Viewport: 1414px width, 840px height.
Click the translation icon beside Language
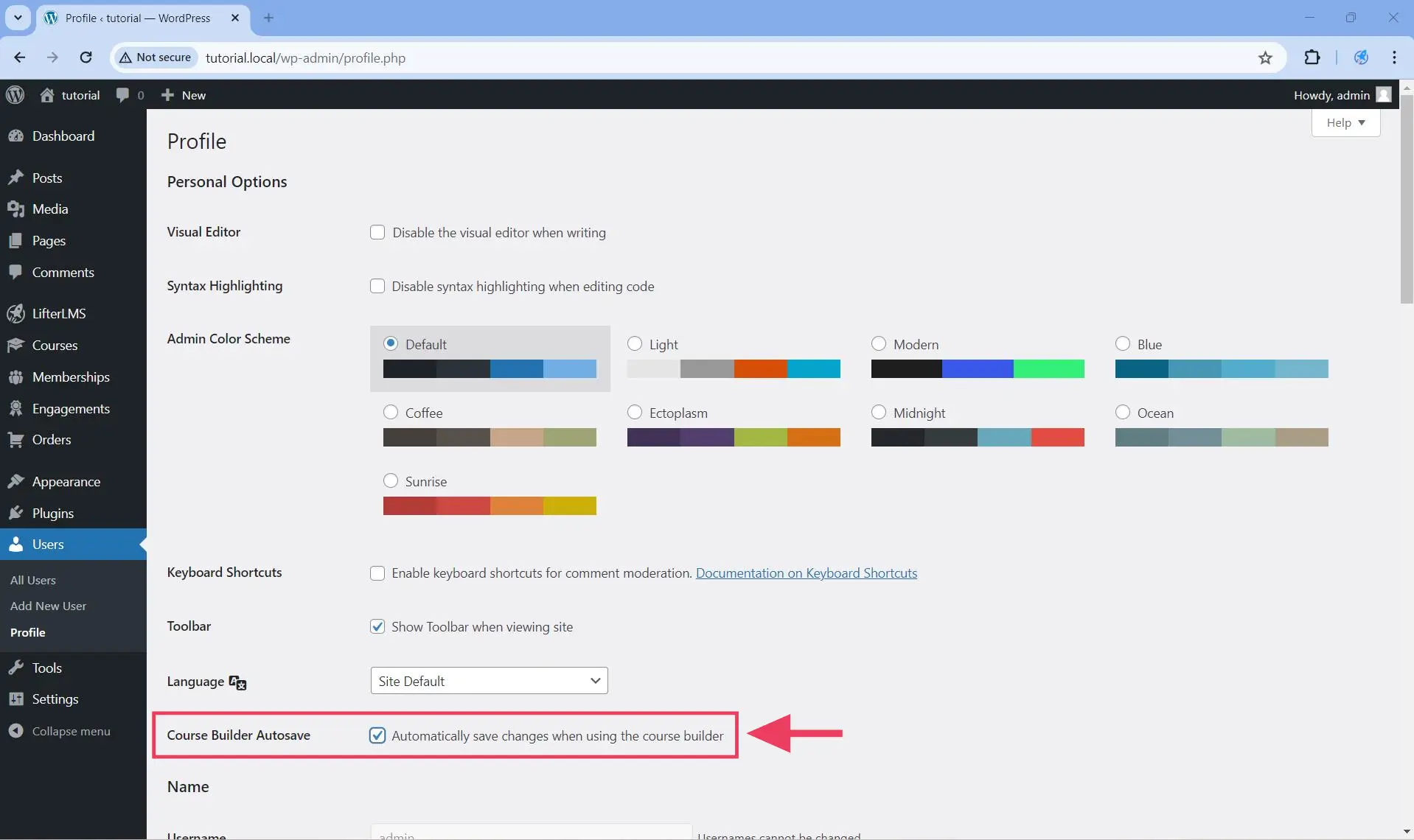click(237, 682)
